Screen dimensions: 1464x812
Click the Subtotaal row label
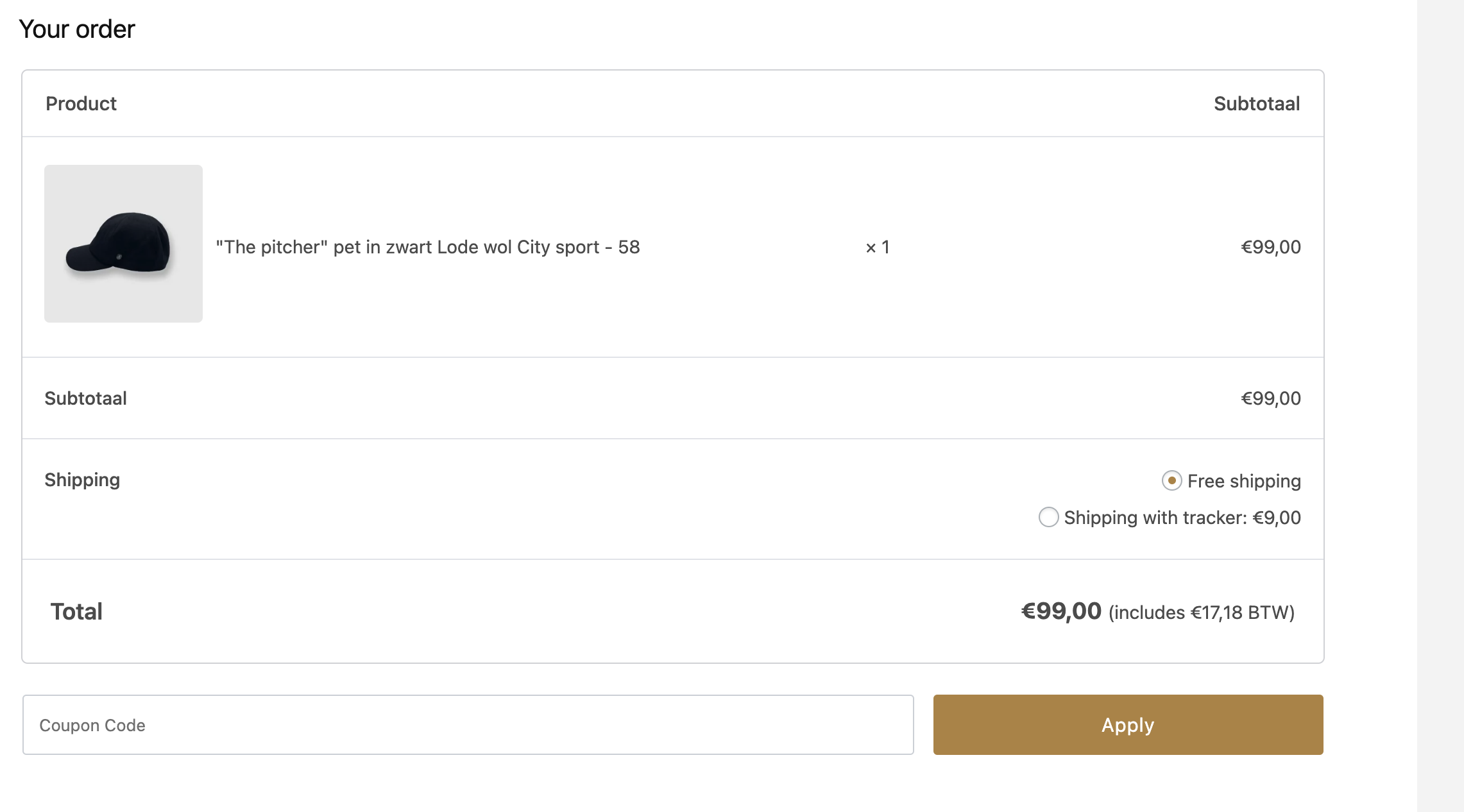click(x=85, y=398)
